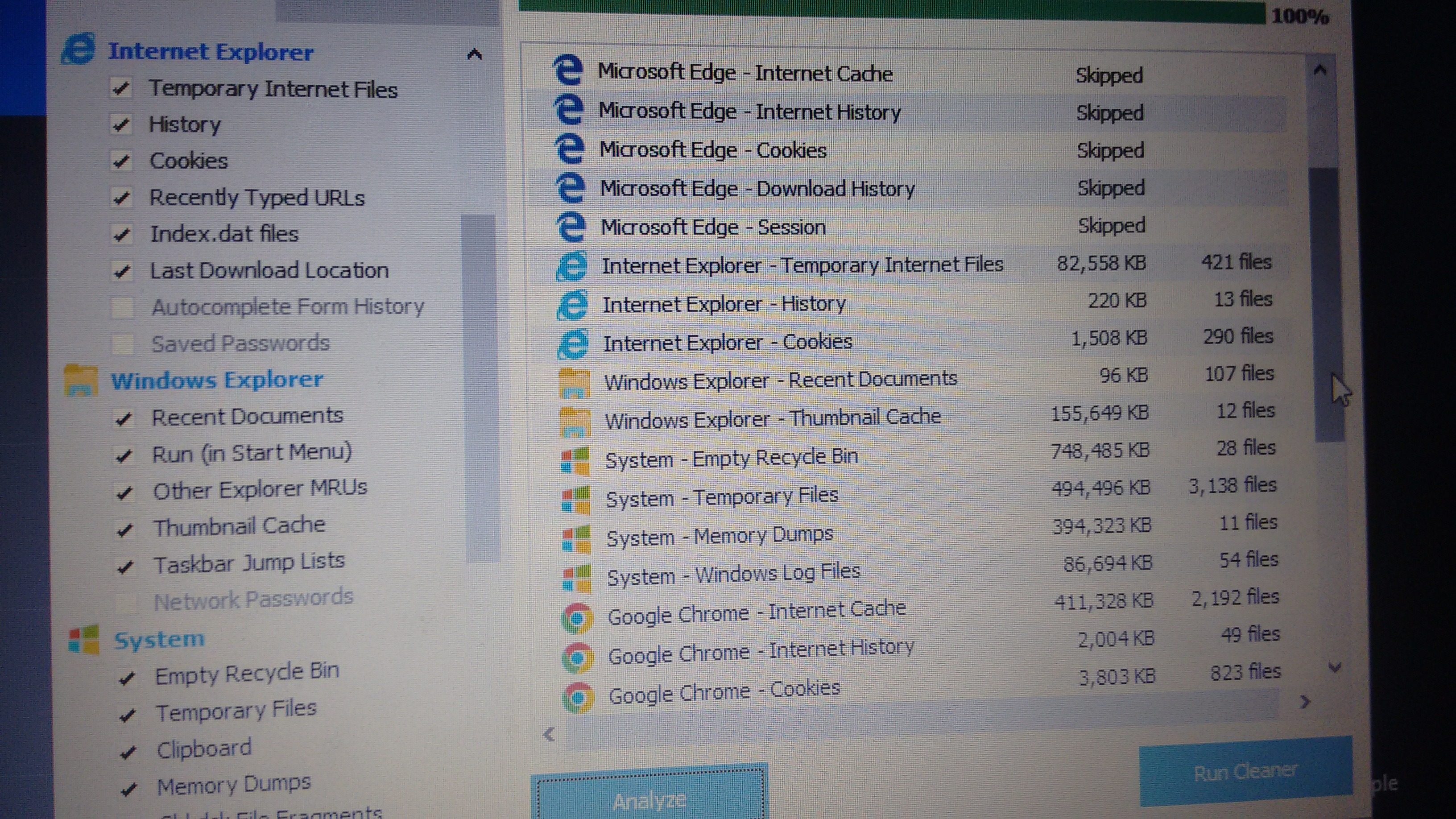Uncheck Run (in Start Menu) option
This screenshot has height=819, width=1456.
click(124, 455)
